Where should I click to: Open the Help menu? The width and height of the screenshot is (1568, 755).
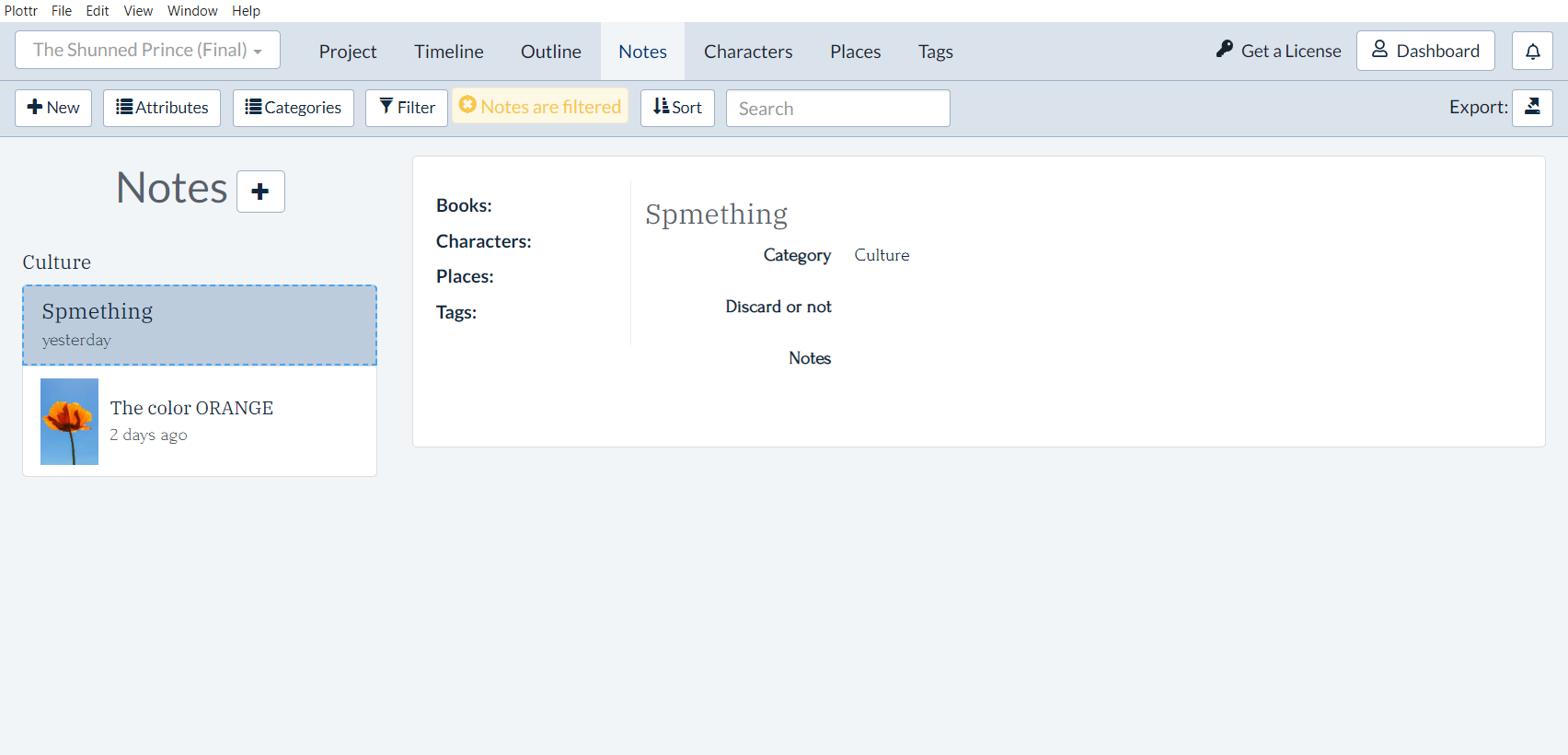click(x=246, y=11)
